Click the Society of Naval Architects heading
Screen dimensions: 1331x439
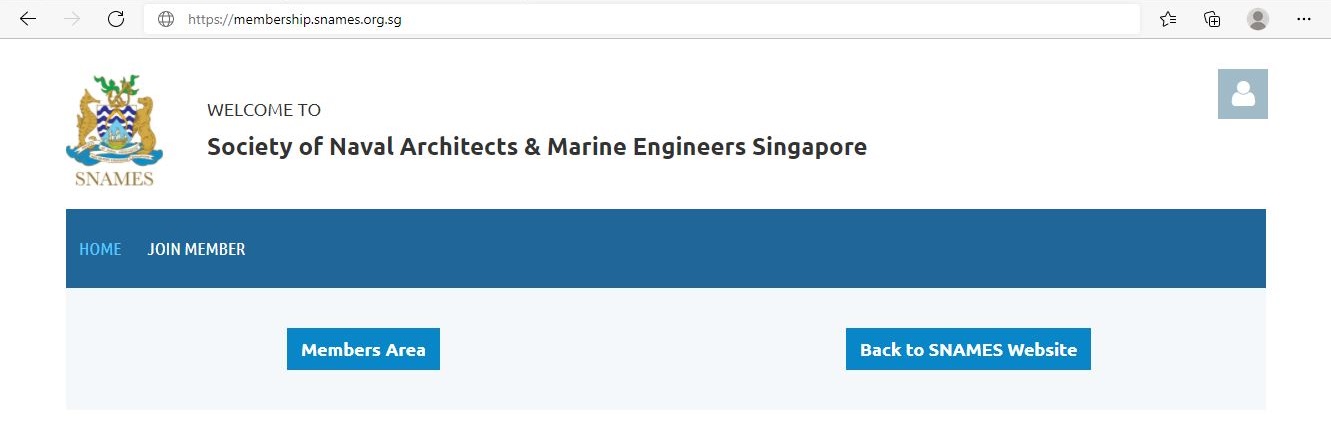point(537,147)
